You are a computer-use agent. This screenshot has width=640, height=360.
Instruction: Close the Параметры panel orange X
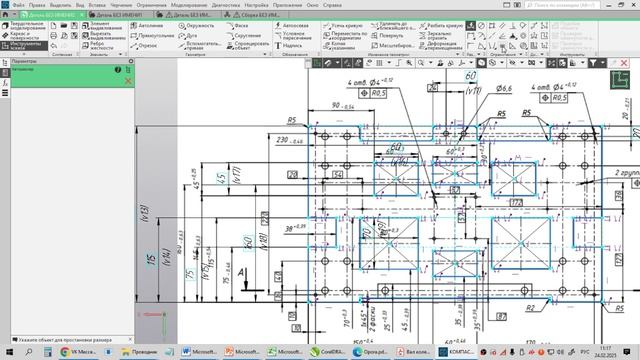coord(128,81)
